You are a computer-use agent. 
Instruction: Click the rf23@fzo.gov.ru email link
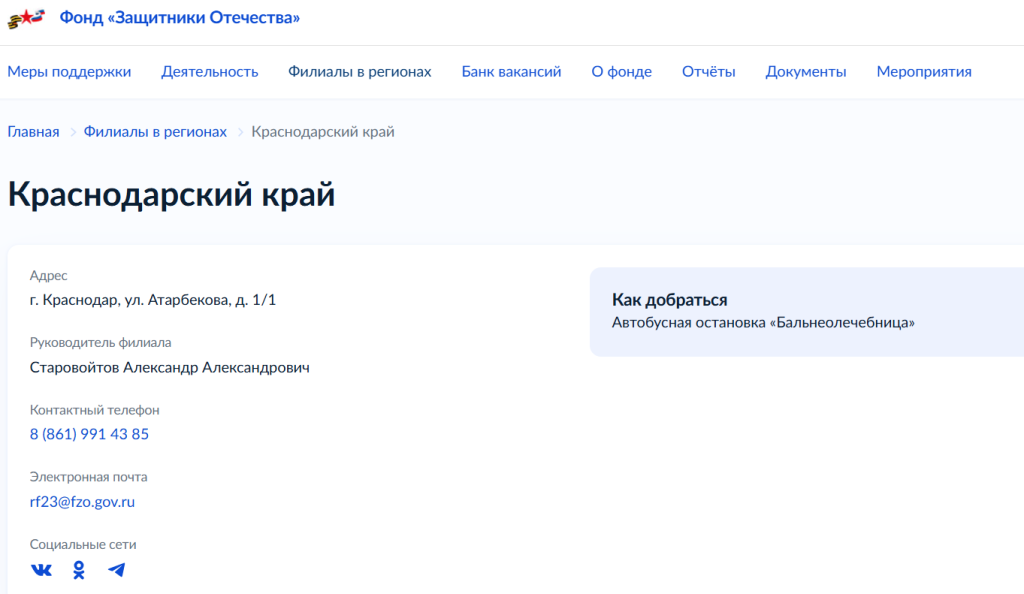click(x=82, y=502)
